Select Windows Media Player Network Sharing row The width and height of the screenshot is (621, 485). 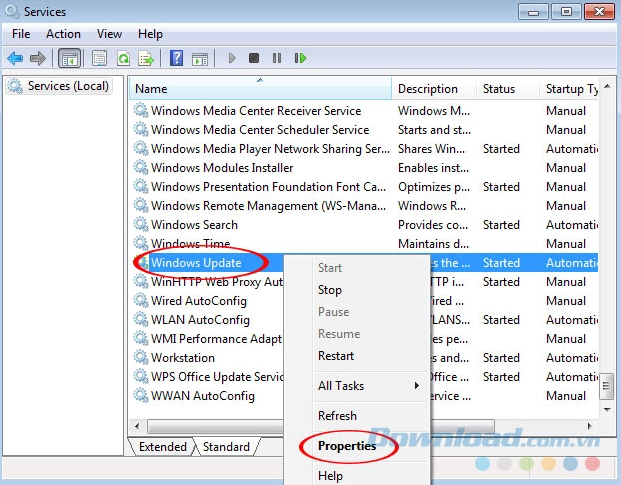coord(365,148)
